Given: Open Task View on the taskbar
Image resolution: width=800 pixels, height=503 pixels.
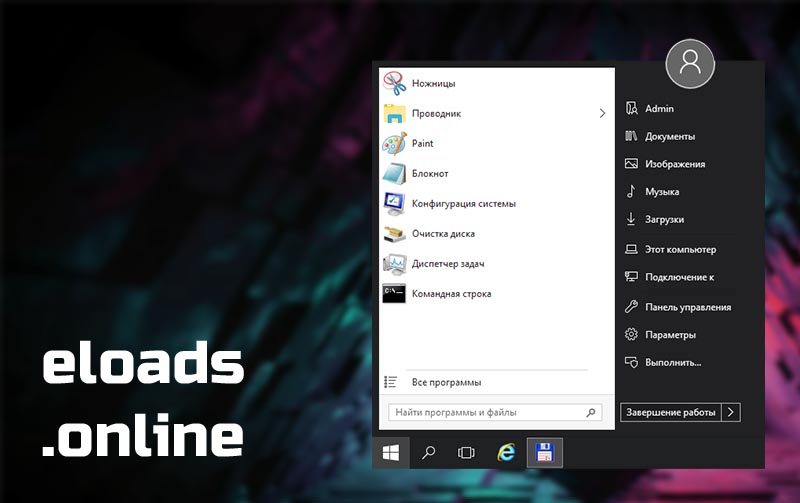Looking at the screenshot, I should point(466,453).
